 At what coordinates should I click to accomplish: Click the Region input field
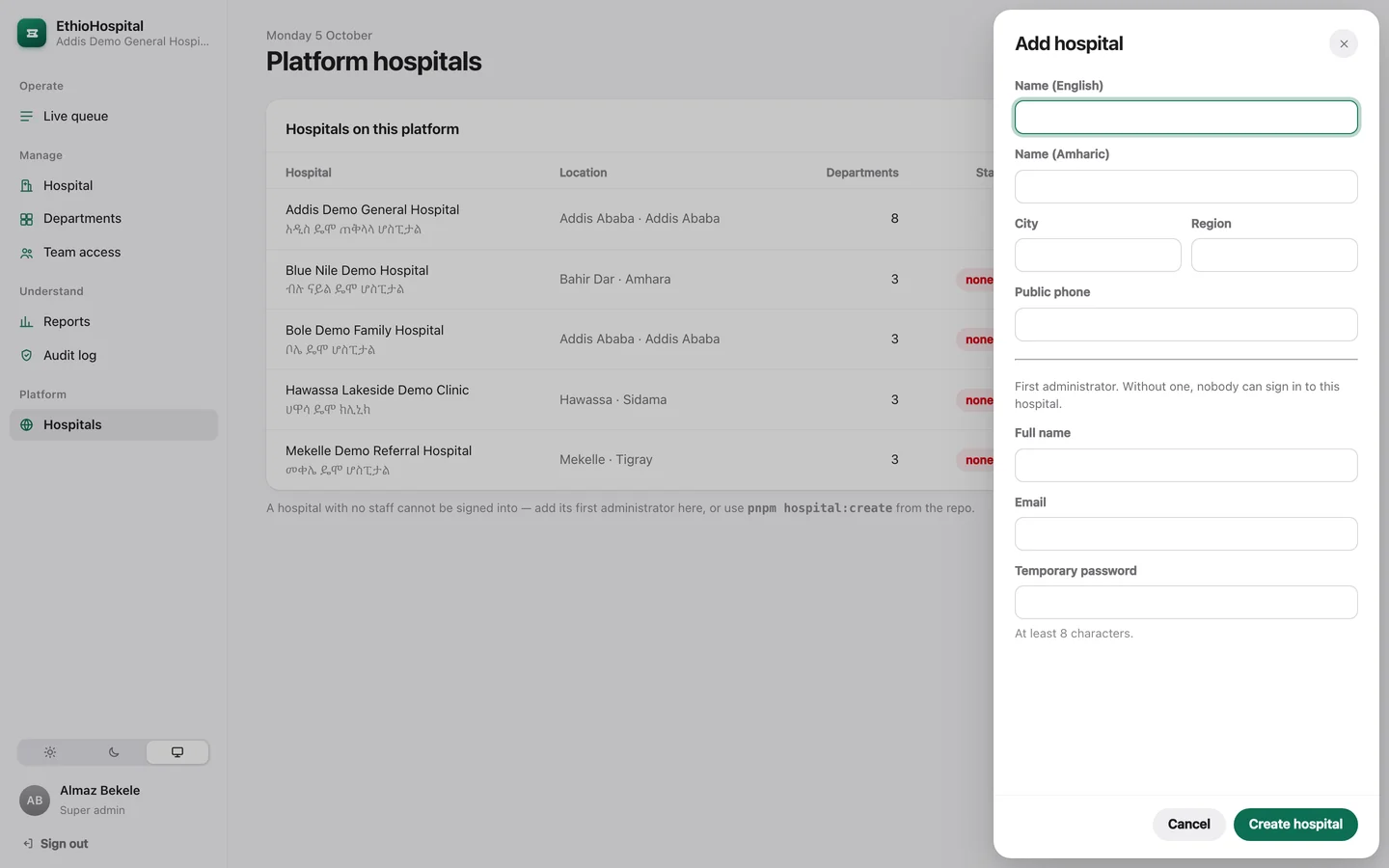point(1274,256)
